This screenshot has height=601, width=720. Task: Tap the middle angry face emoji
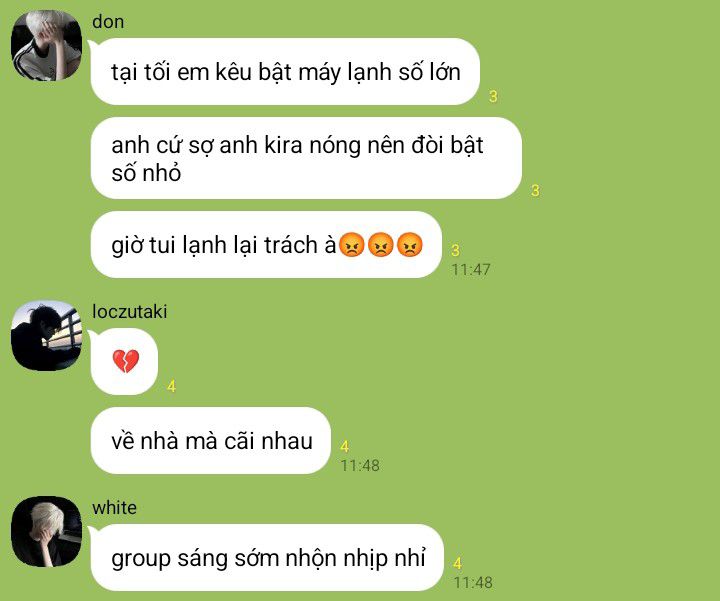tap(381, 245)
